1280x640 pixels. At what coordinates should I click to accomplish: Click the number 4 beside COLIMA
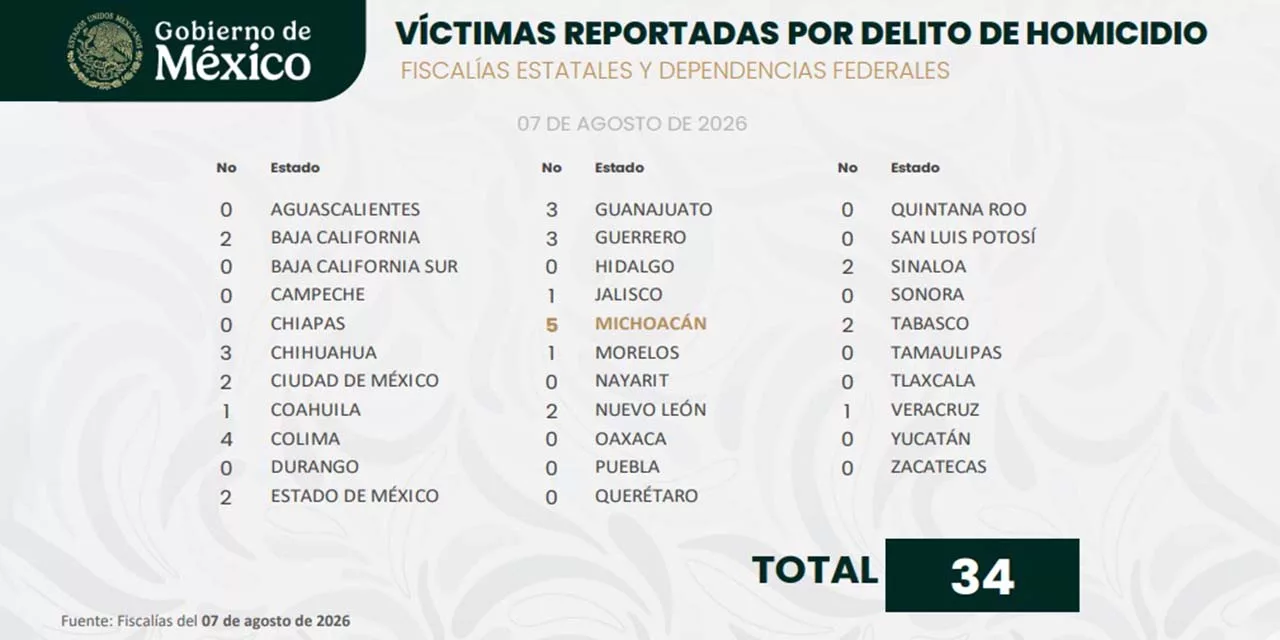(x=226, y=438)
